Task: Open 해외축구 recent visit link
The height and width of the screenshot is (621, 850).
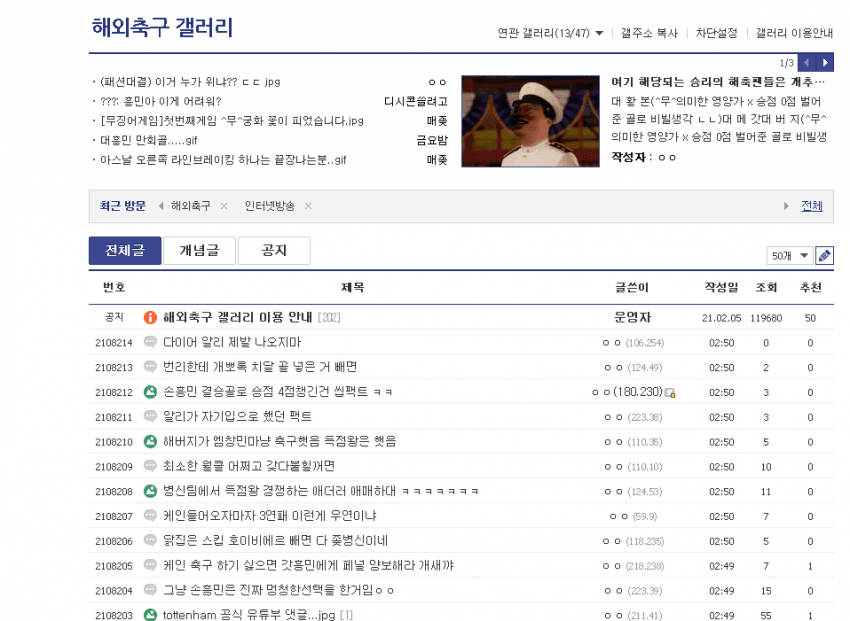Action: (190, 206)
